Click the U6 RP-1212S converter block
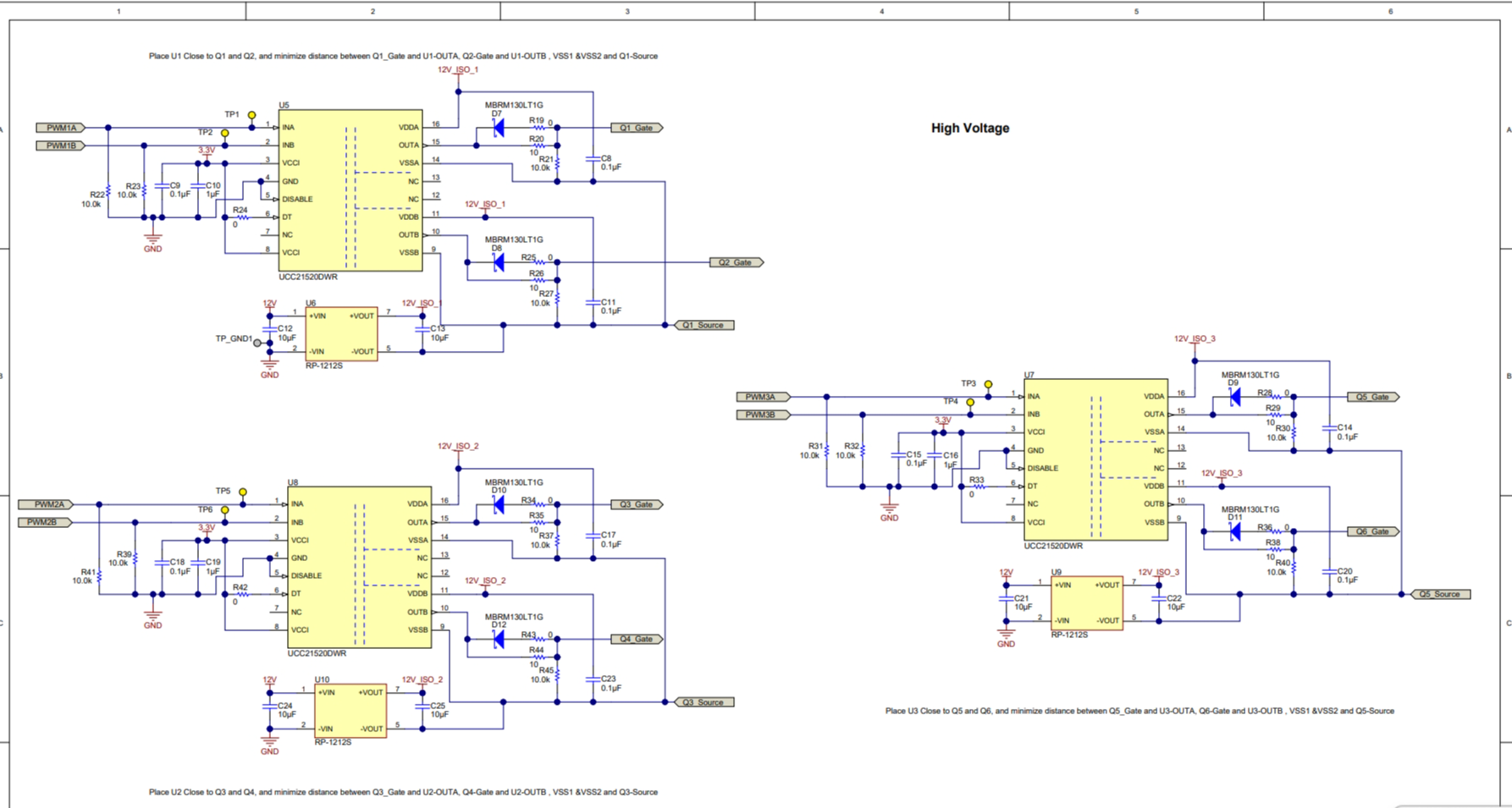Image resolution: width=1512 pixels, height=808 pixels. pyautogui.click(x=341, y=333)
